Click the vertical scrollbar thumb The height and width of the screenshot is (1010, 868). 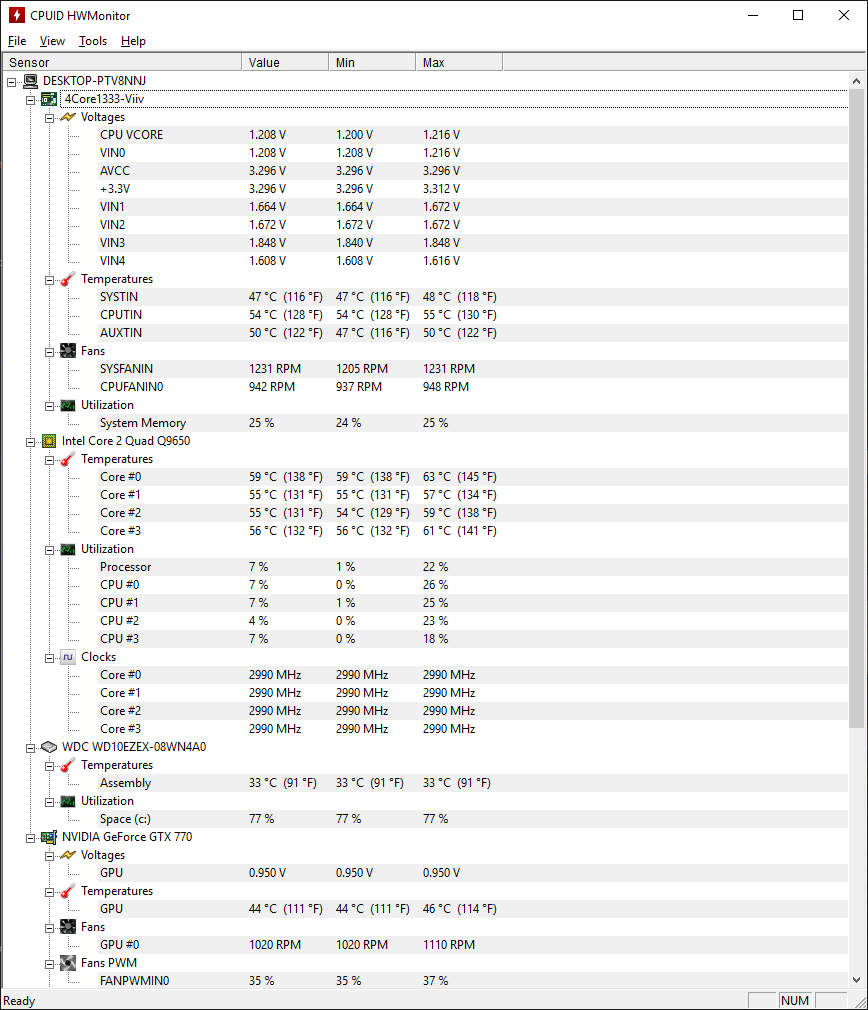(x=856, y=408)
